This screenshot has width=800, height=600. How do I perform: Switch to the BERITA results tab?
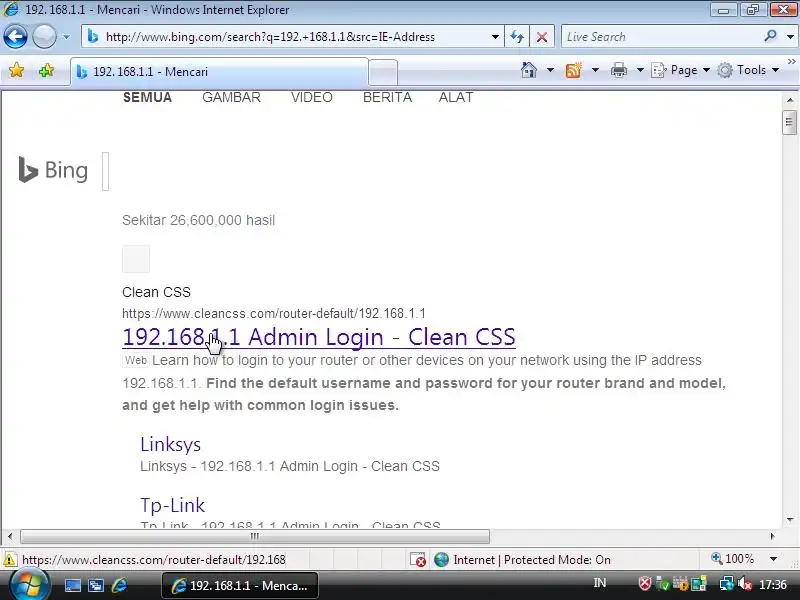(387, 97)
